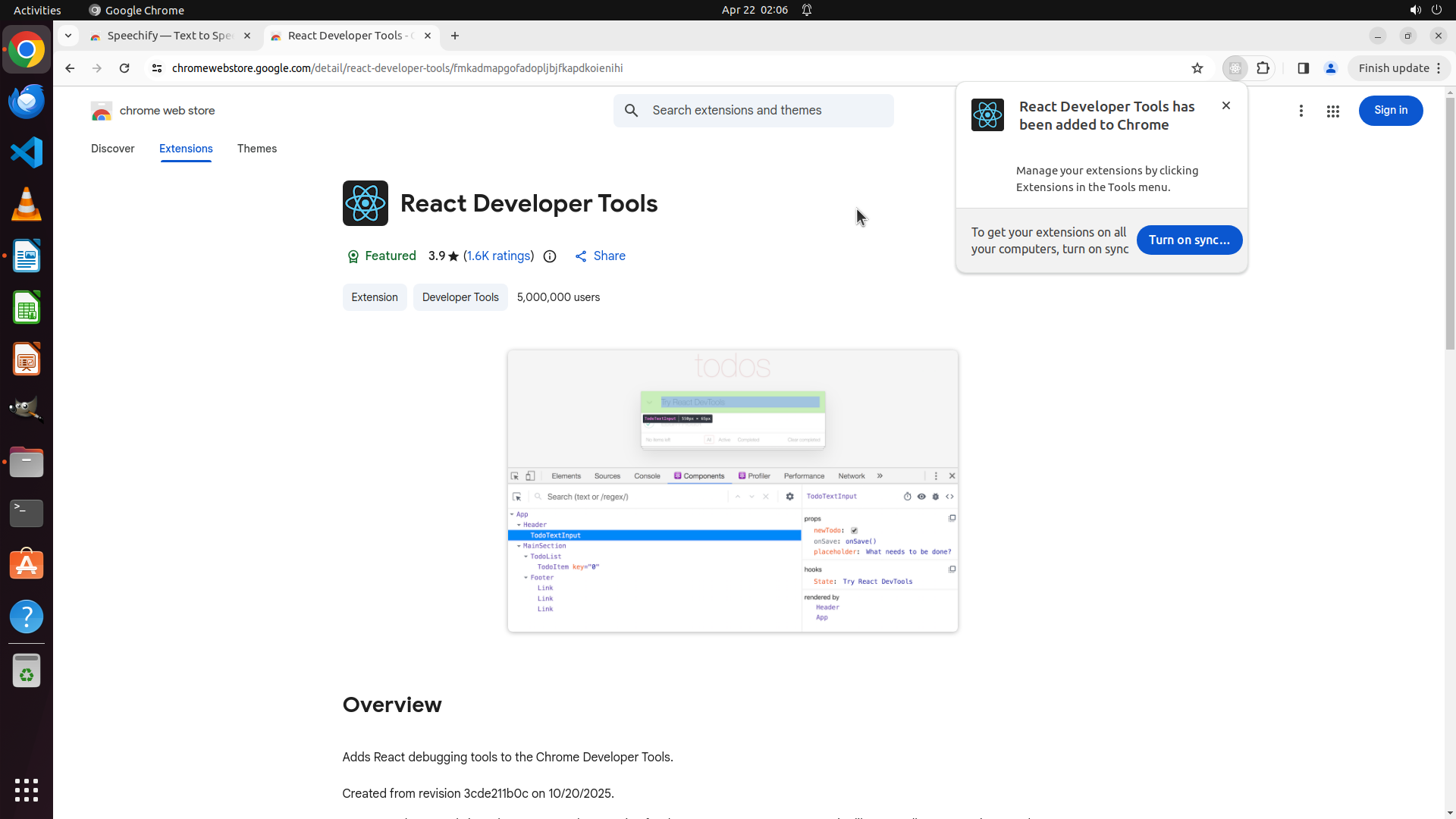The width and height of the screenshot is (1456, 819).
Task: Reload the current page
Action: [x=124, y=68]
